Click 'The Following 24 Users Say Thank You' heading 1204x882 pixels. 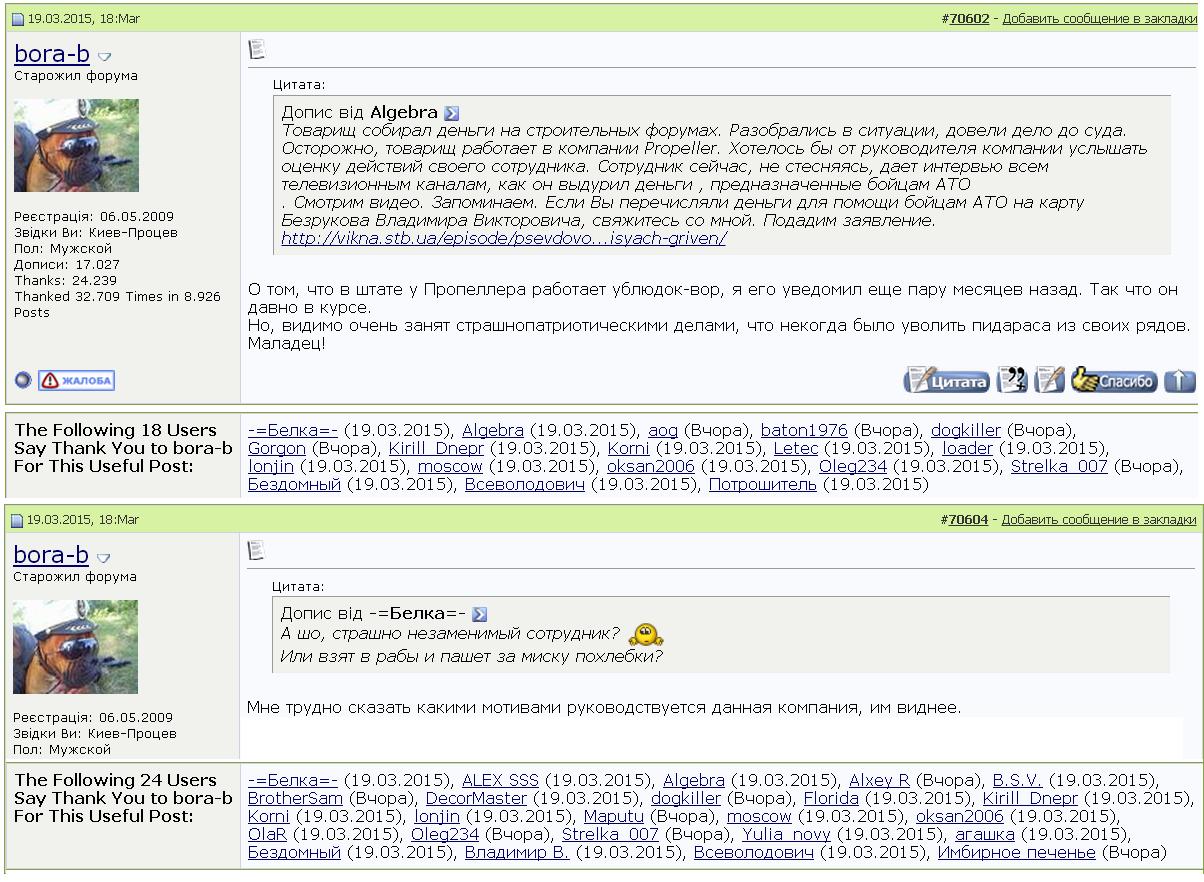click(x=123, y=798)
